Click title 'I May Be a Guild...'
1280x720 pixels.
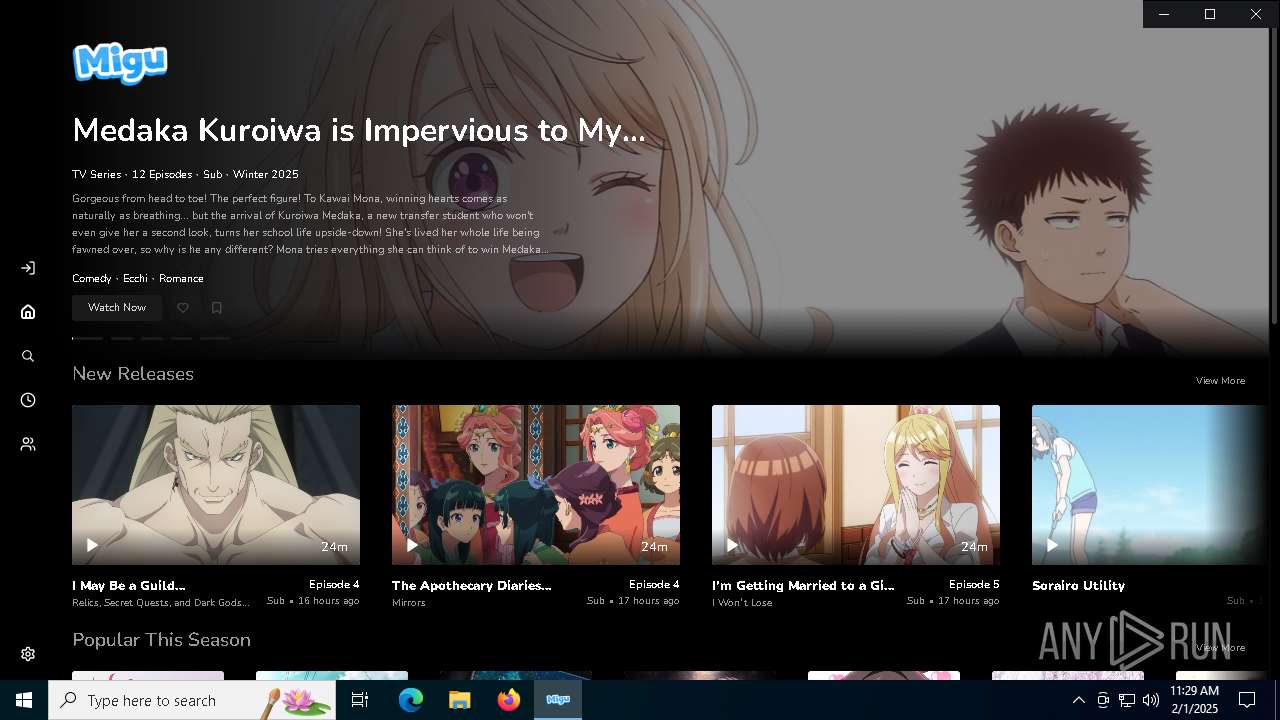pos(129,585)
